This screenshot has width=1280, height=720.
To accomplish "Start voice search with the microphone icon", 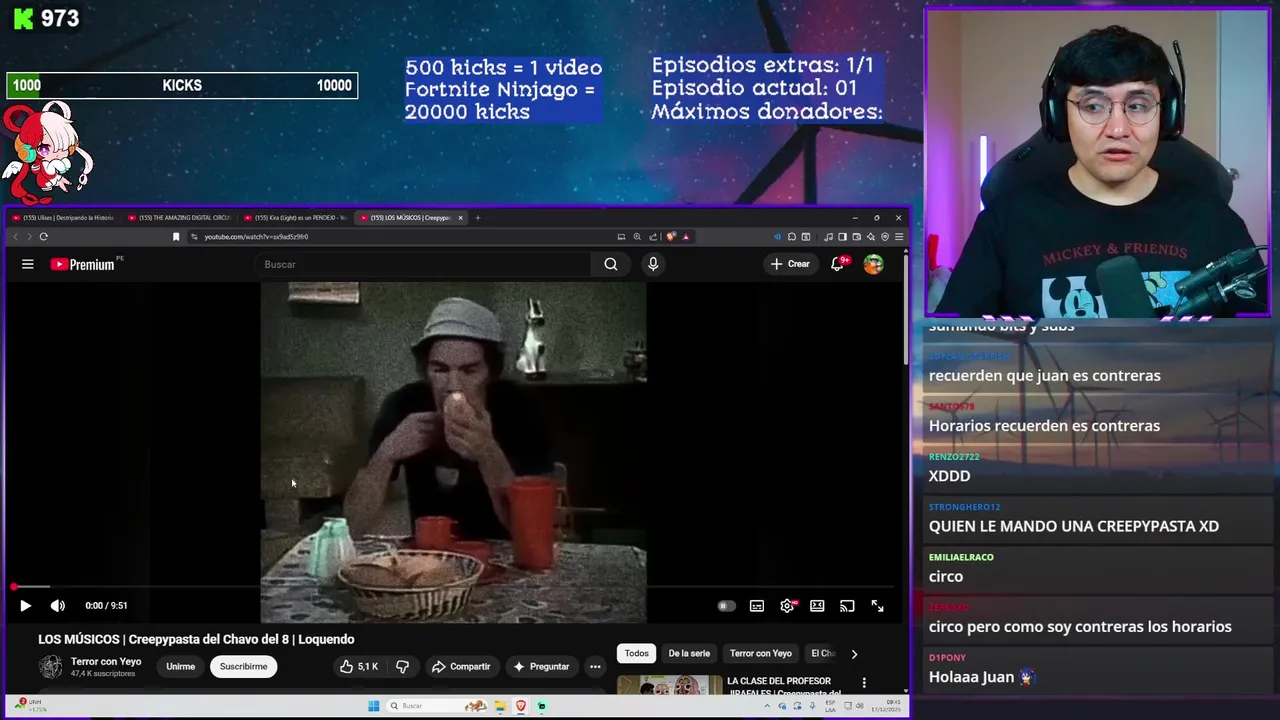I will coord(653,264).
